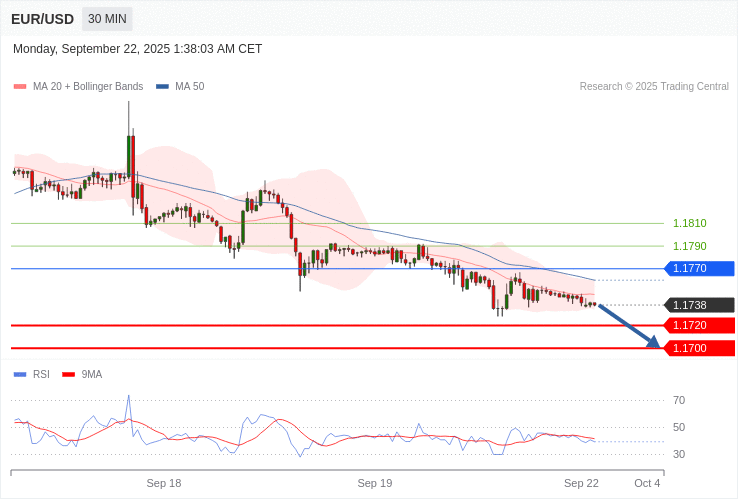This screenshot has height=500, width=738.
Task: Click the MA 20 + Bollinger Bands legend swatch
Action: (20, 87)
